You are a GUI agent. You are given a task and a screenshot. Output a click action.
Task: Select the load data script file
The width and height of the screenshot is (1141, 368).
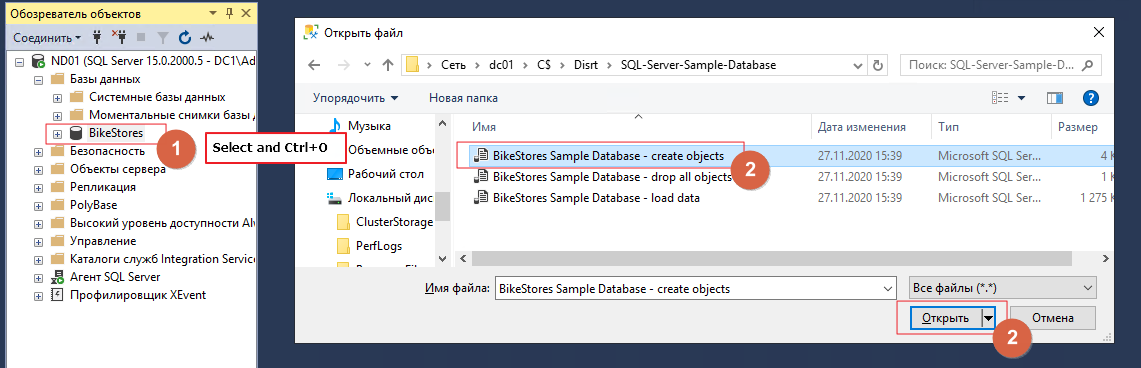(596, 197)
